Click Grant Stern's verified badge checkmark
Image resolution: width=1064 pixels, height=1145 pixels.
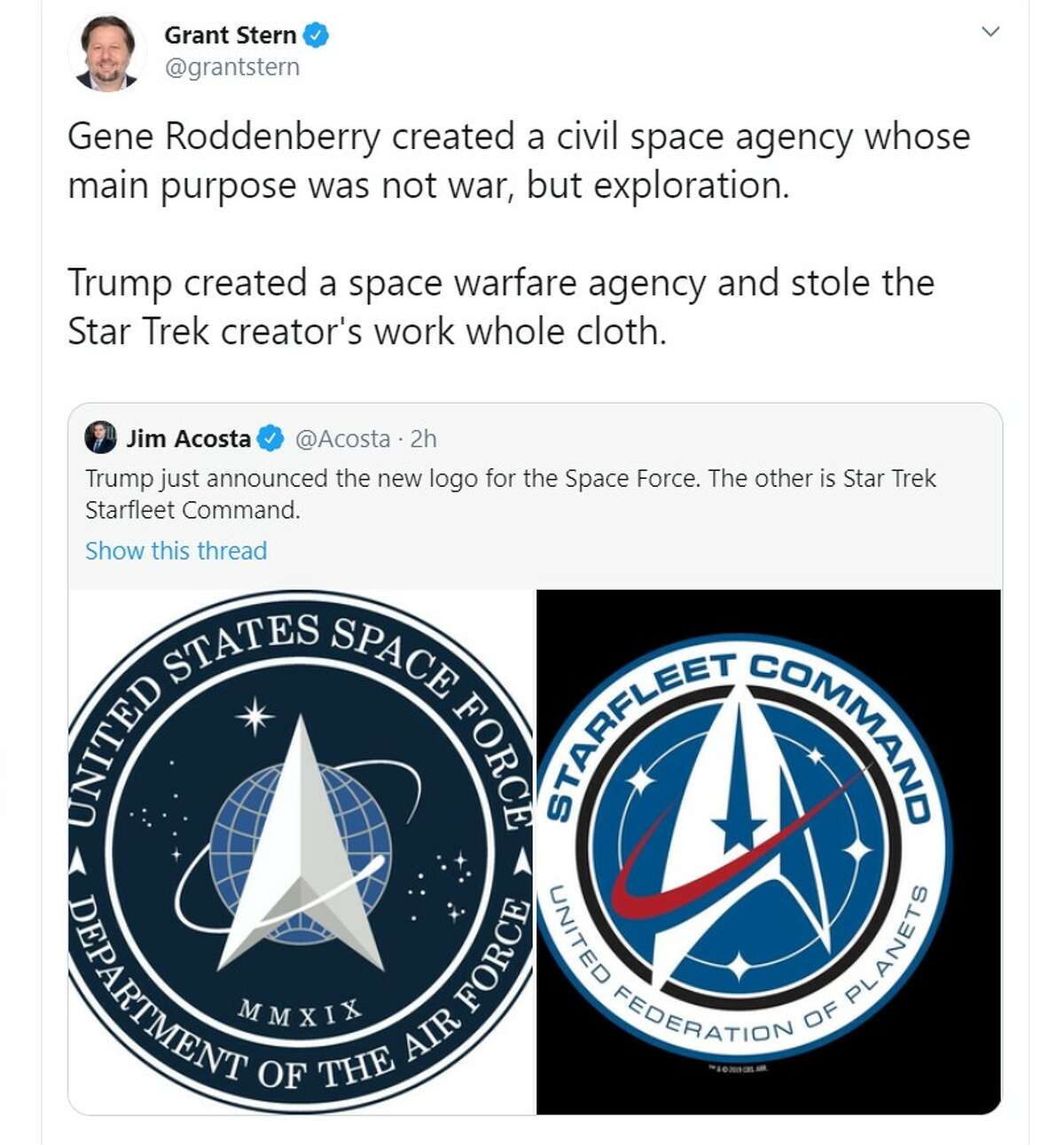pos(315,36)
